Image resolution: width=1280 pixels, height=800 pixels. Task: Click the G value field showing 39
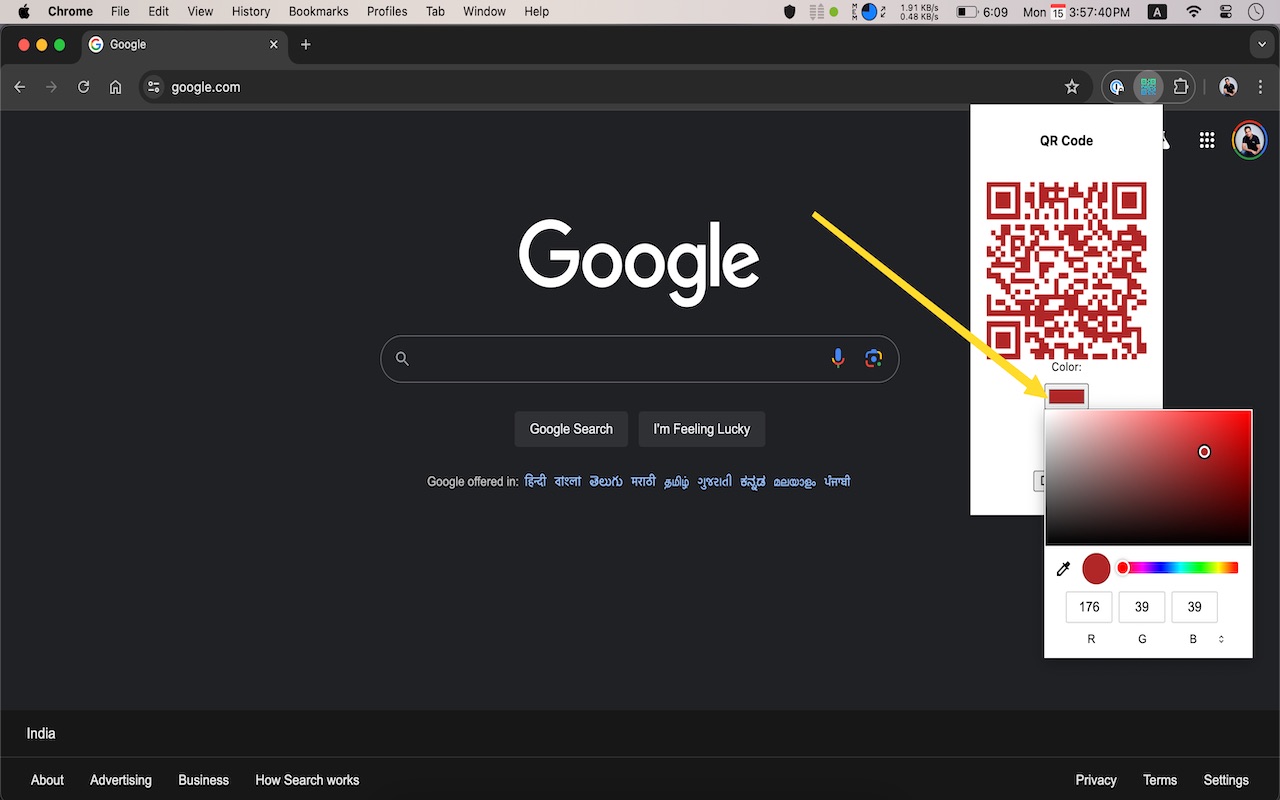click(x=1142, y=607)
